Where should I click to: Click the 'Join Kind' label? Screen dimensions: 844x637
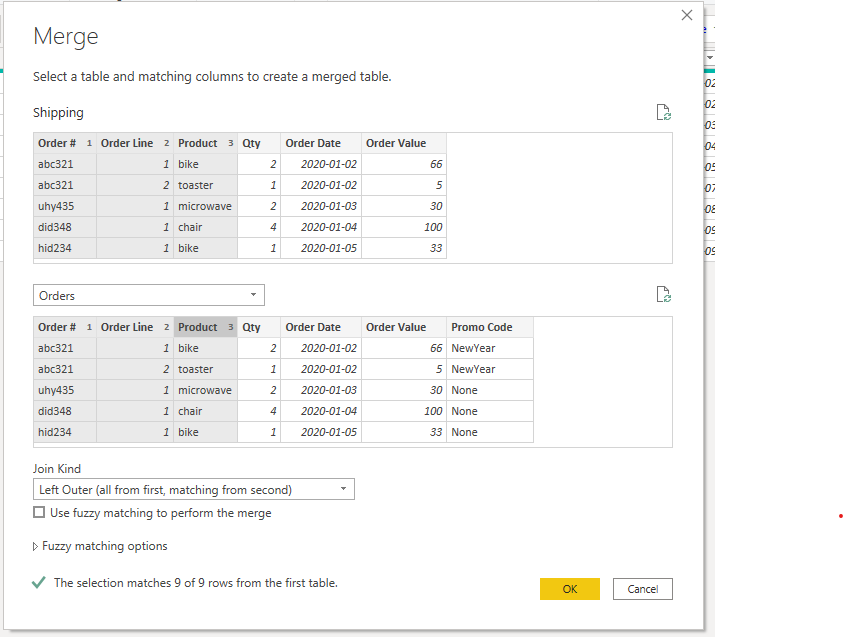pos(57,468)
